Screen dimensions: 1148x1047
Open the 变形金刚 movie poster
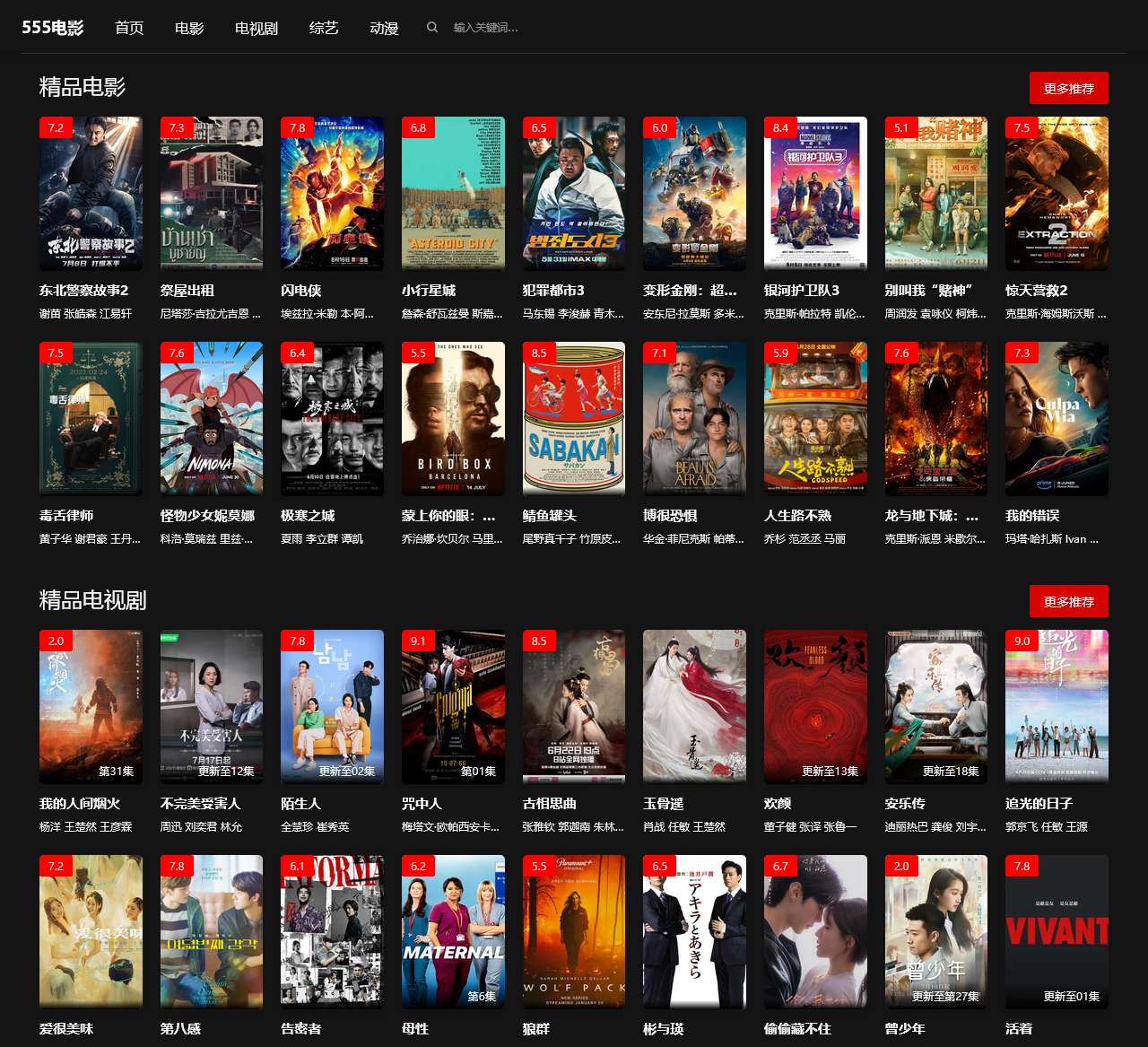pyautogui.click(x=694, y=194)
